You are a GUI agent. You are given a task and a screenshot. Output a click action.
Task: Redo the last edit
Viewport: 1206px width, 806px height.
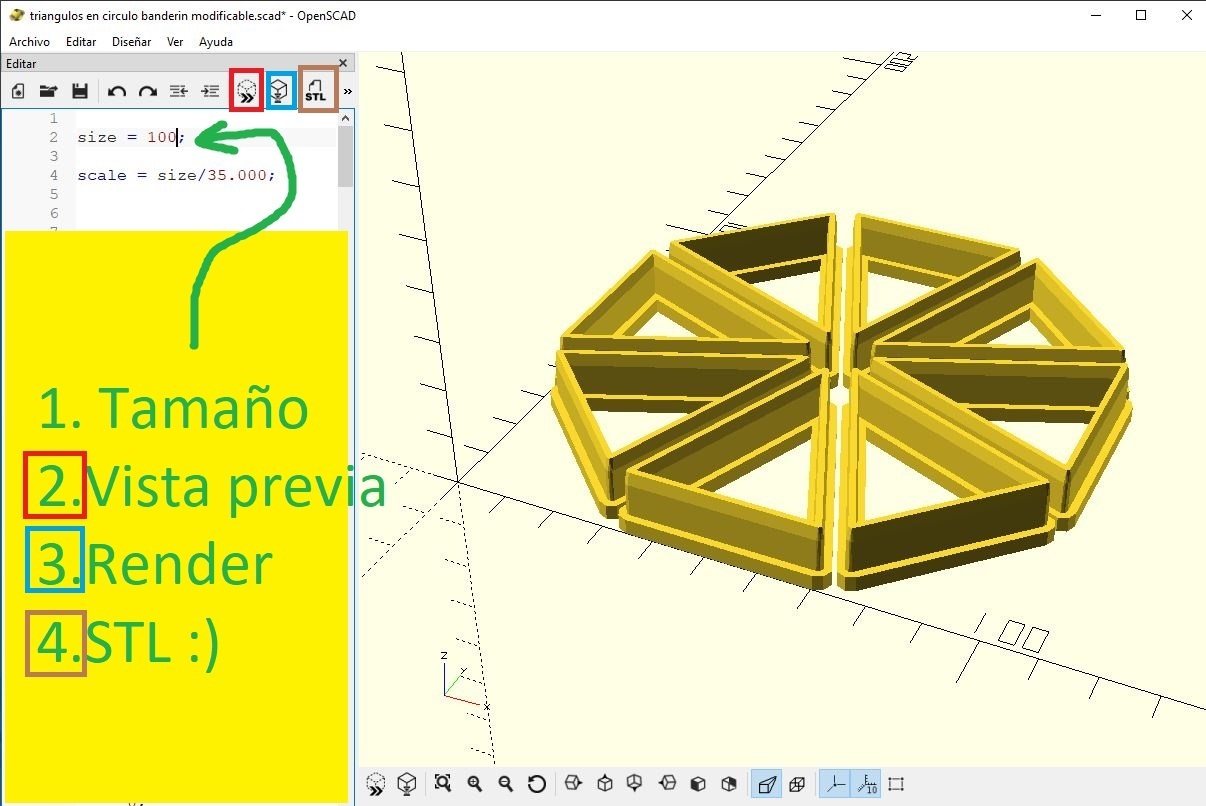point(147,91)
